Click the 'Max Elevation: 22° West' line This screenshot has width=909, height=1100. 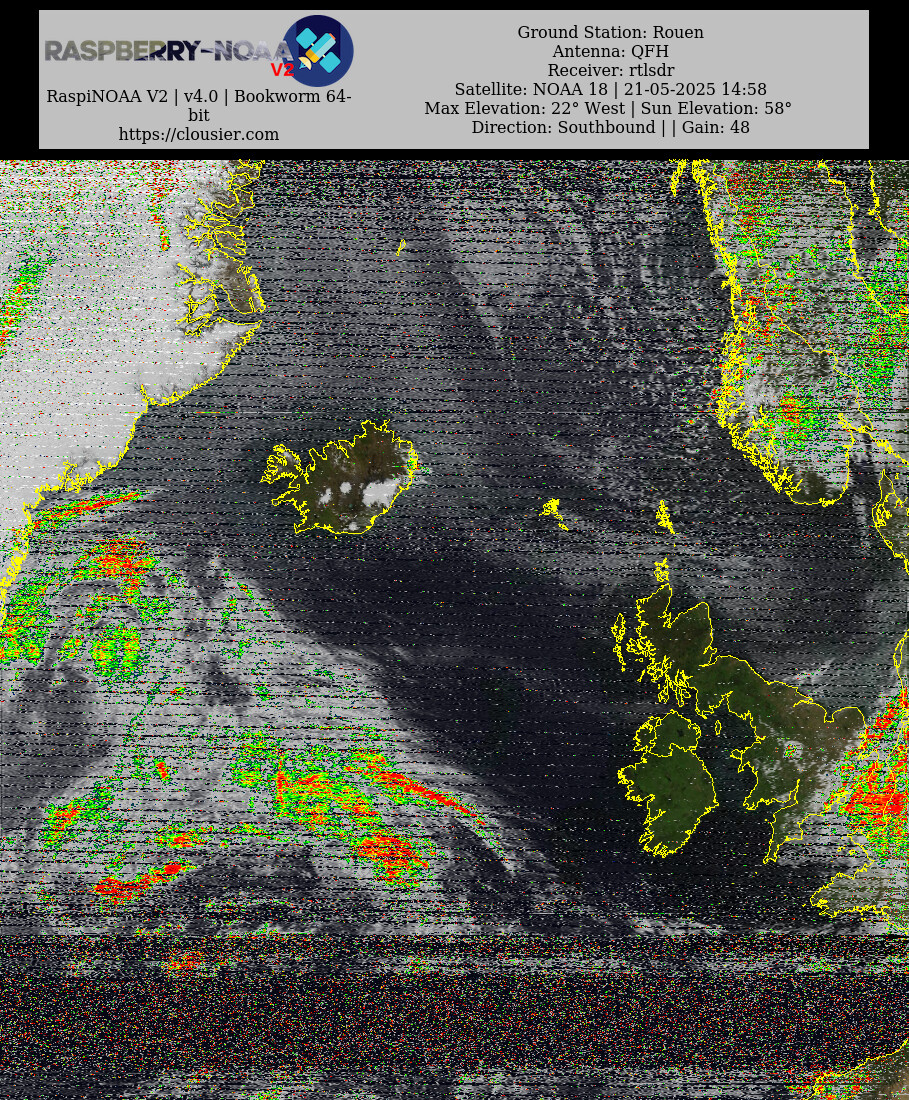coord(608,108)
